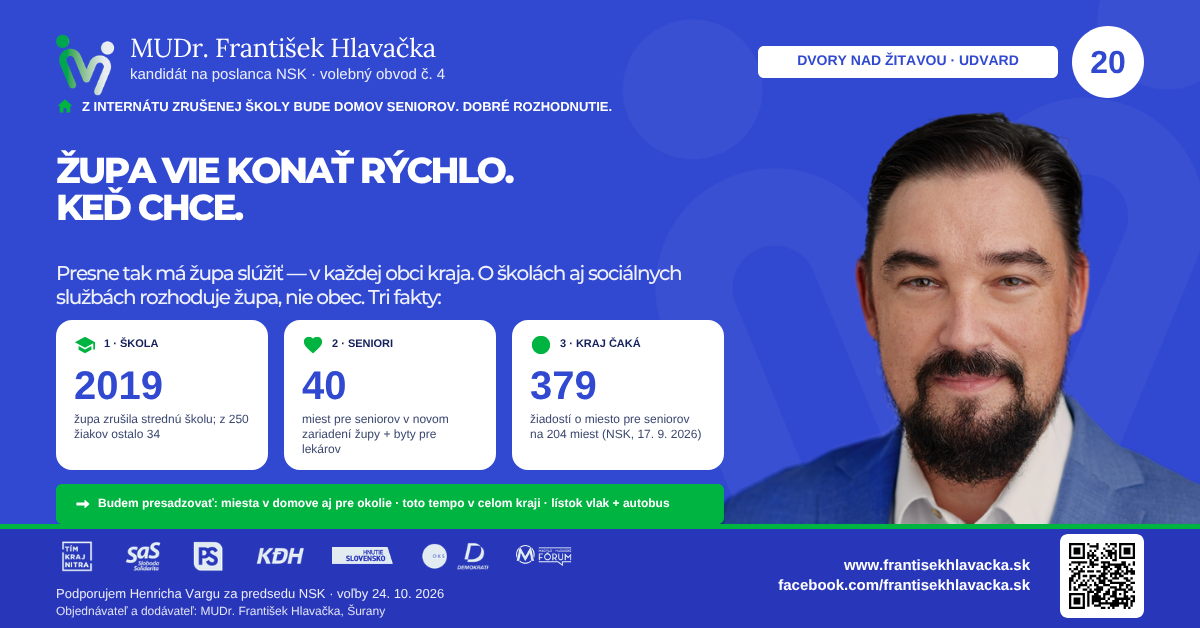Image resolution: width=1200 pixels, height=628 pixels.
Task: Open the facebook.com/frantisekhlavacka.sk link
Action: click(x=904, y=585)
